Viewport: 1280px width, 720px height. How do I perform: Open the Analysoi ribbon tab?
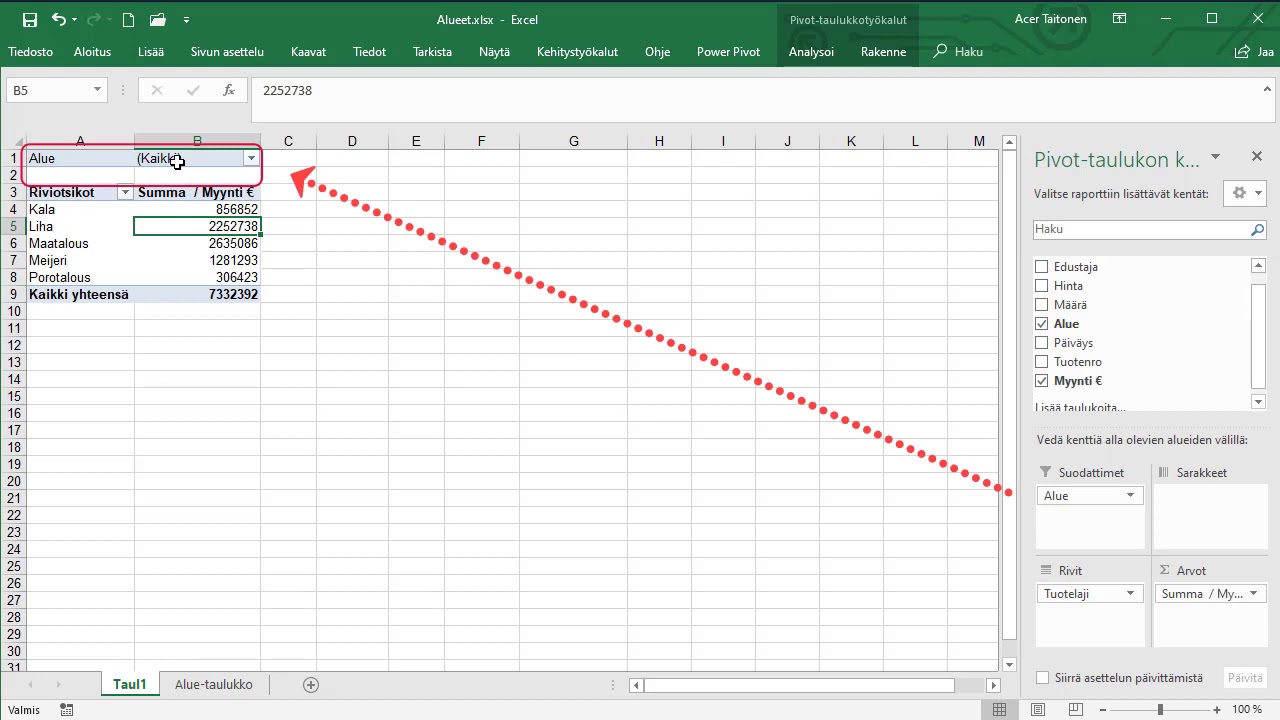[x=811, y=52]
